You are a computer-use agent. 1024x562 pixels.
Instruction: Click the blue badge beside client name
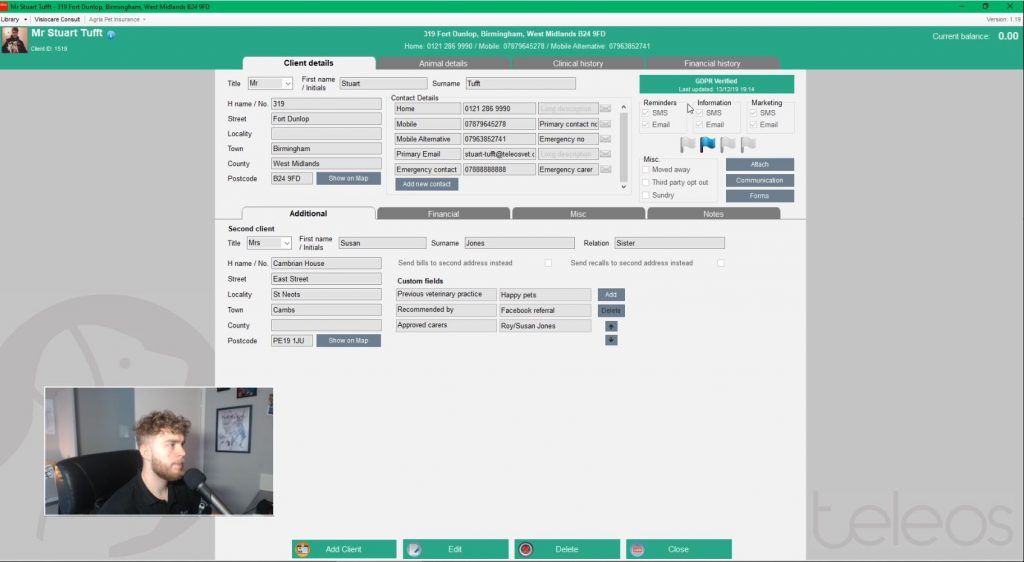[111, 34]
